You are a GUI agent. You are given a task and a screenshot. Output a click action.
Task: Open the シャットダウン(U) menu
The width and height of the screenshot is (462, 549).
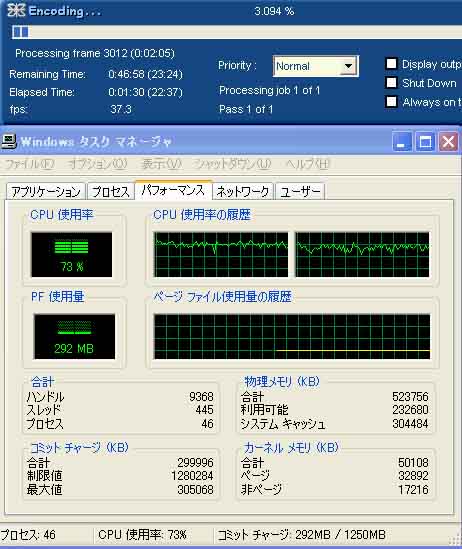pyautogui.click(x=232, y=164)
